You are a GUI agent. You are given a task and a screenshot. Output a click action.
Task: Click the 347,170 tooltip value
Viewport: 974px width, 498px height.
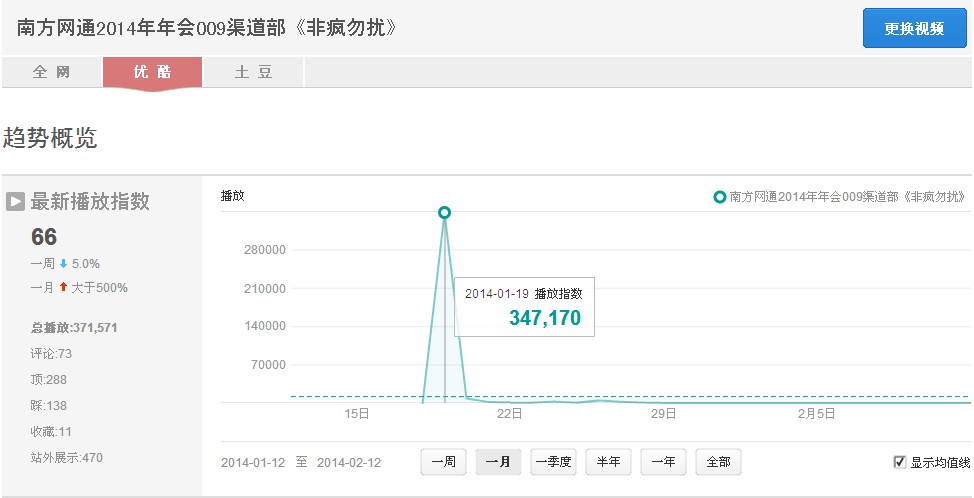[x=545, y=318]
